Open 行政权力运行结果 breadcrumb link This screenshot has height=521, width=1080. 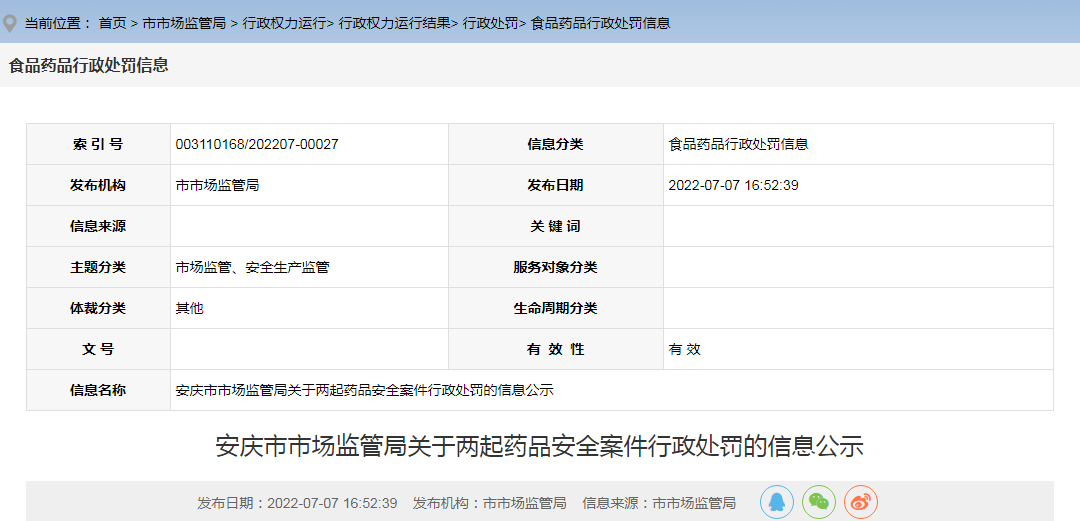[x=395, y=23]
